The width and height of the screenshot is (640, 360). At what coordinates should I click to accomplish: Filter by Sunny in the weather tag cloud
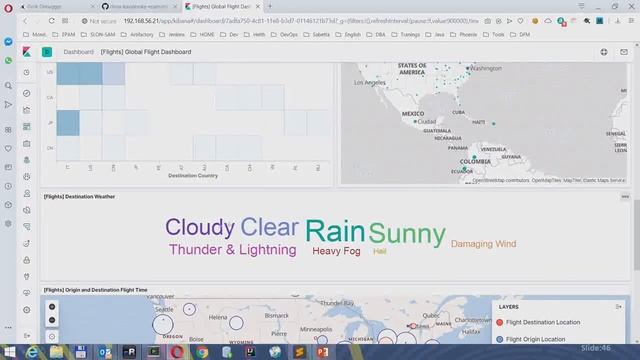click(x=407, y=234)
